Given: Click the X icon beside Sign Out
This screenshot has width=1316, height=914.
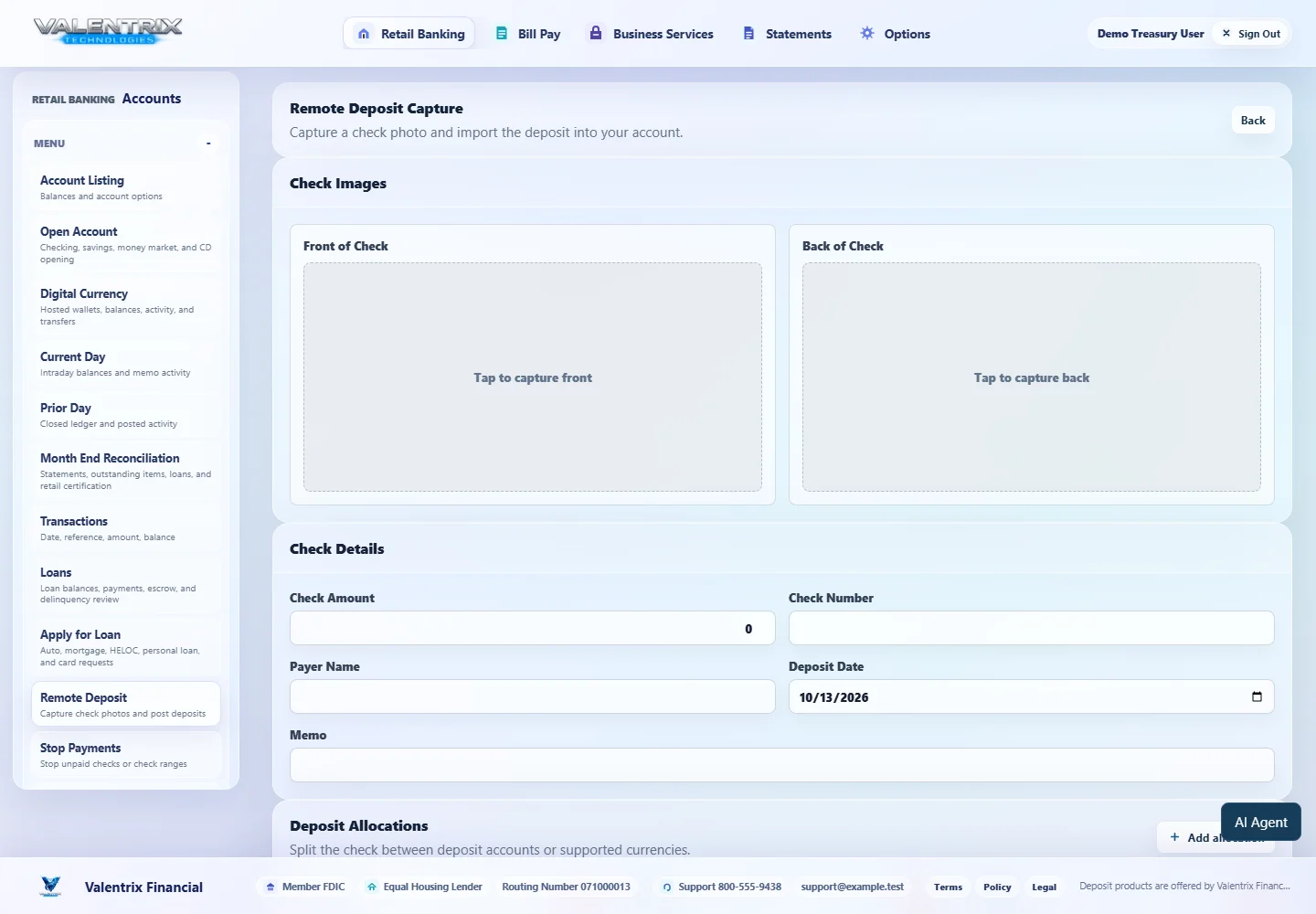Looking at the screenshot, I should [1226, 33].
